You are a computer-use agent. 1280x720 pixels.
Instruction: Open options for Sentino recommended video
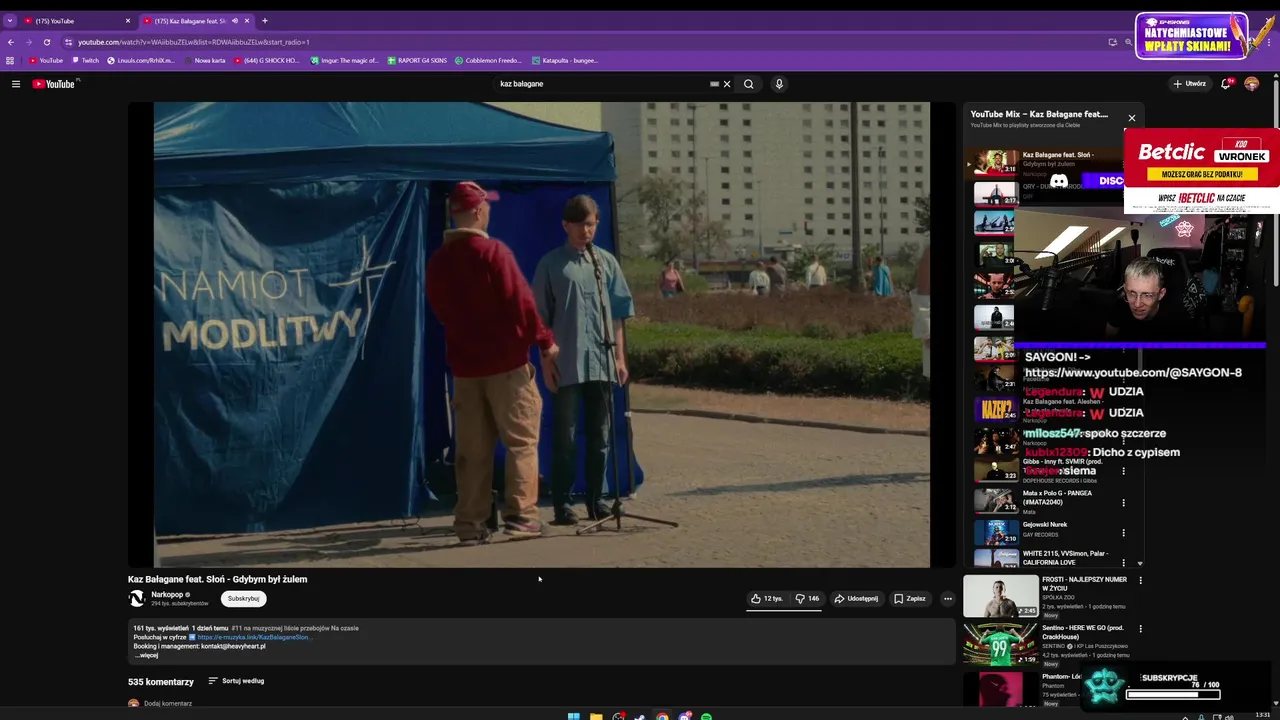pos(1140,629)
